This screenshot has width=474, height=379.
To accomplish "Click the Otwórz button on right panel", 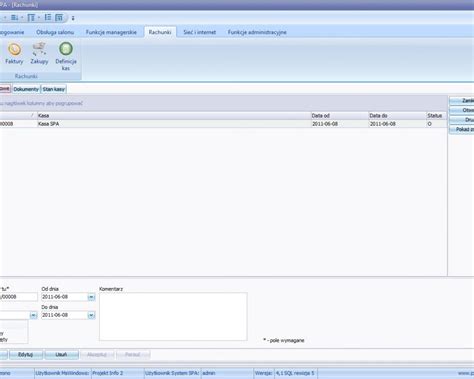I will (x=462, y=110).
